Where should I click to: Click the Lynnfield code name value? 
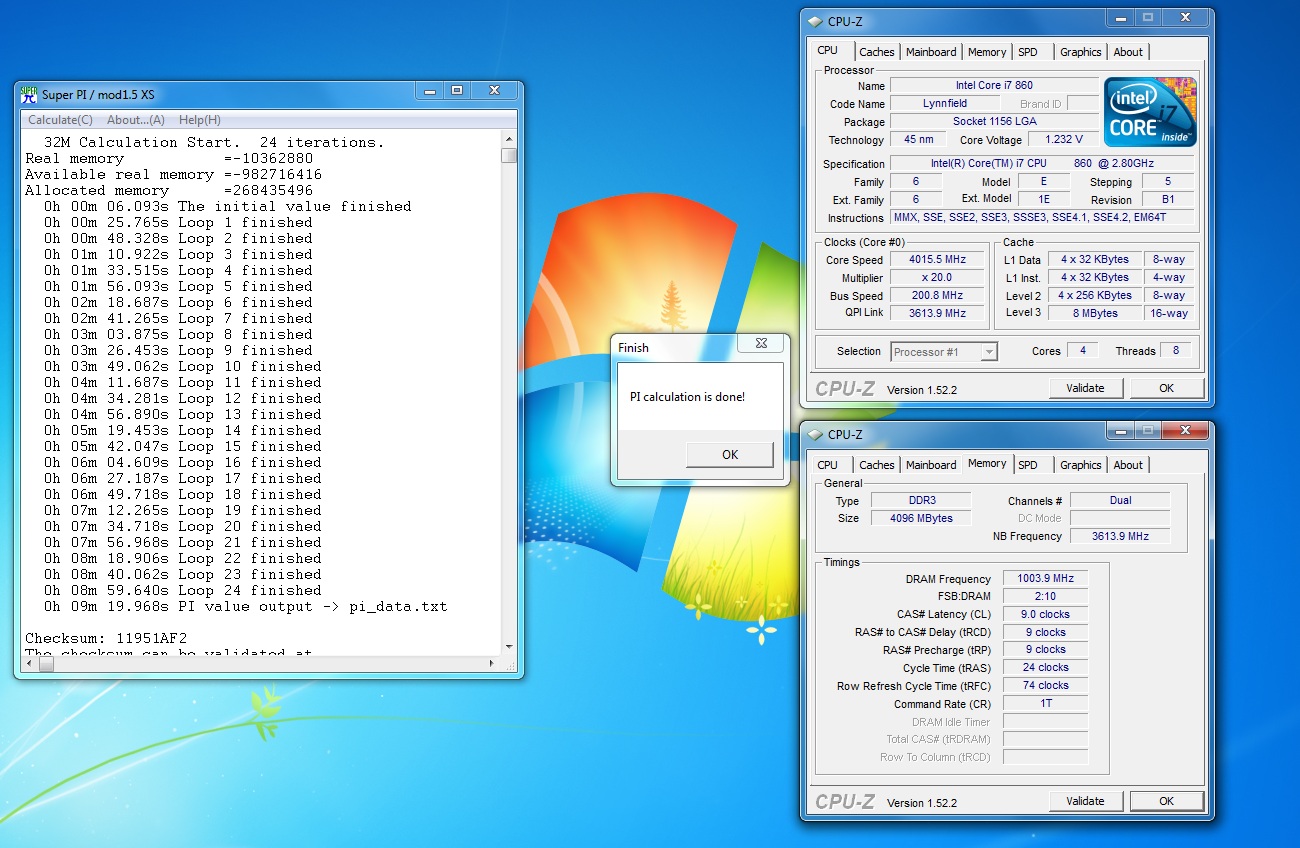945,104
